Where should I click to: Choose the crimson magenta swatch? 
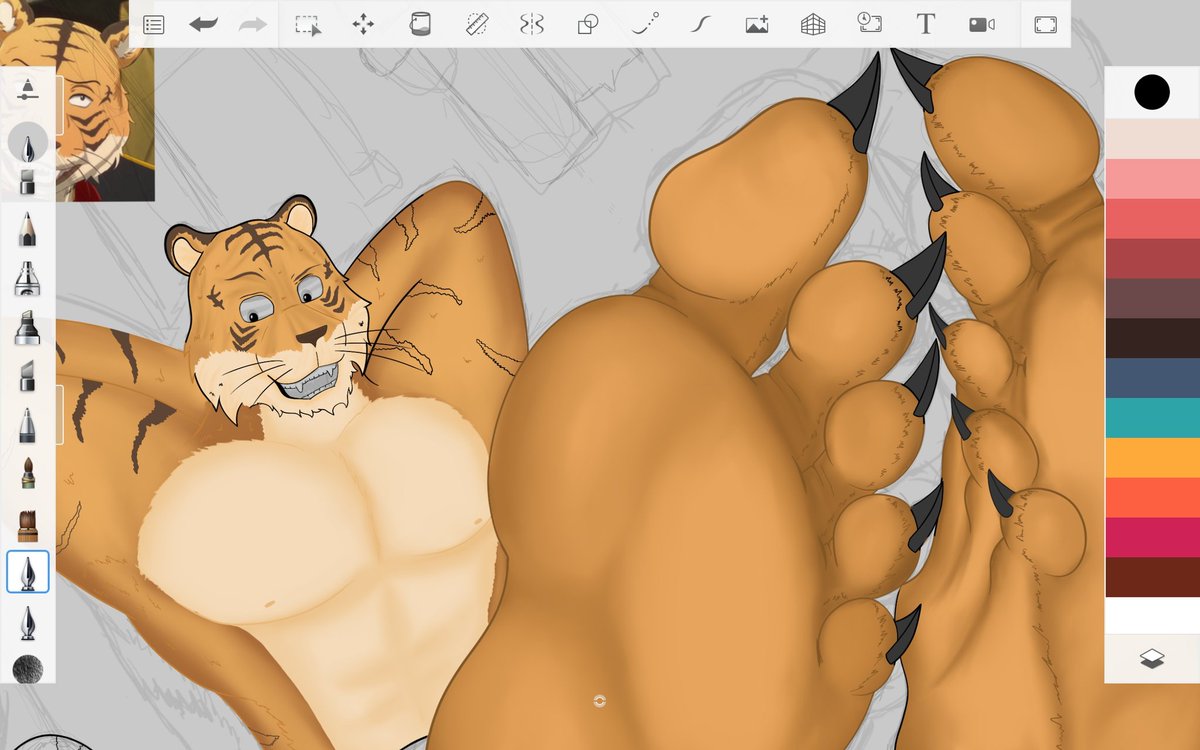pos(1152,538)
